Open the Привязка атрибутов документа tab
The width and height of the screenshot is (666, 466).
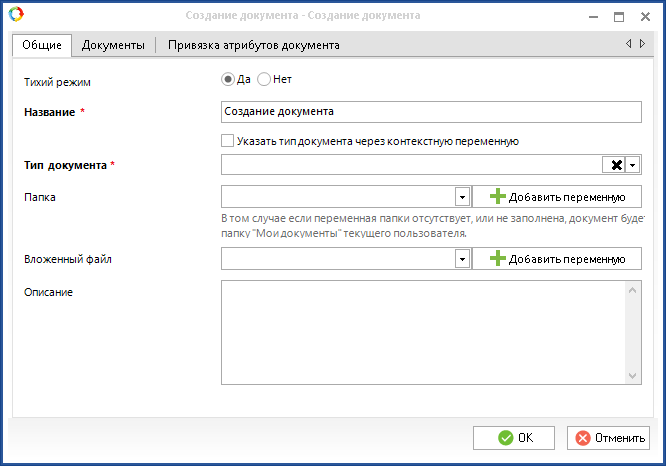click(254, 45)
